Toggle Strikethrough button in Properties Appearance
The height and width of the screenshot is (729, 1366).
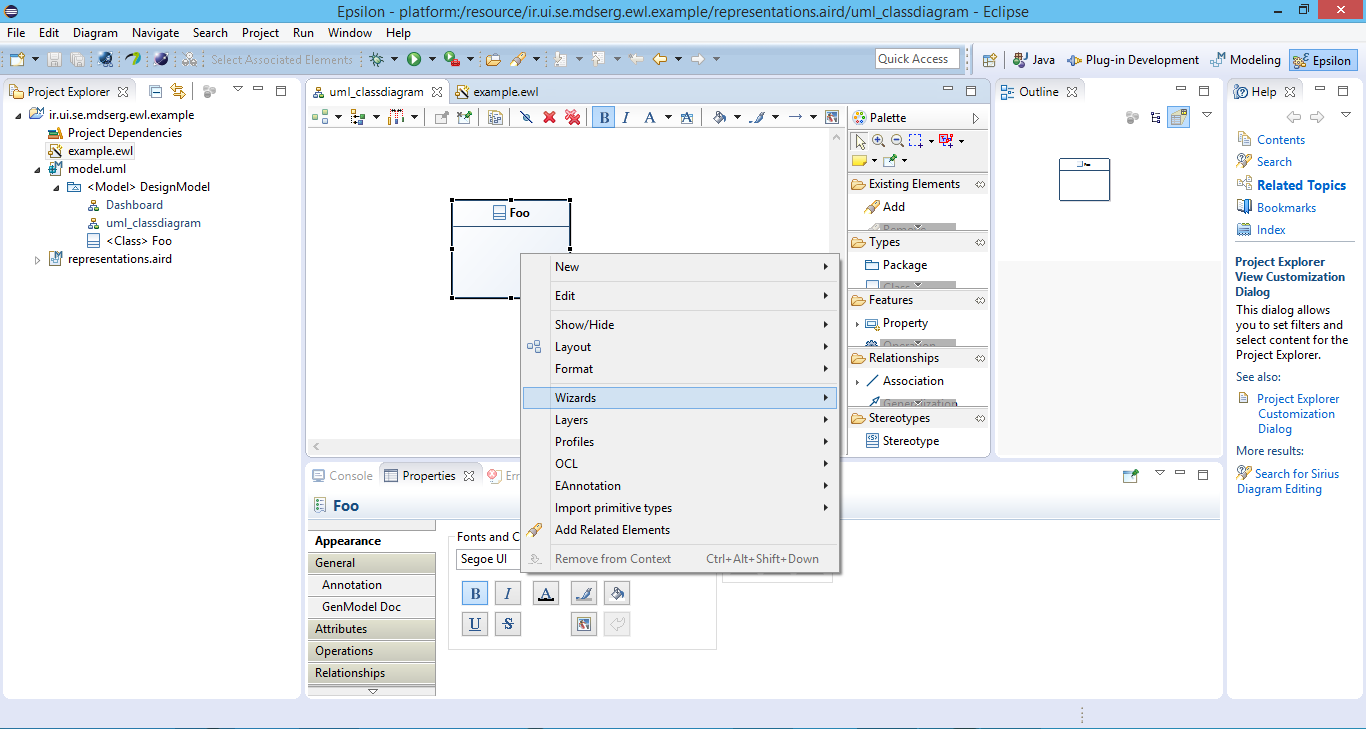pos(507,624)
